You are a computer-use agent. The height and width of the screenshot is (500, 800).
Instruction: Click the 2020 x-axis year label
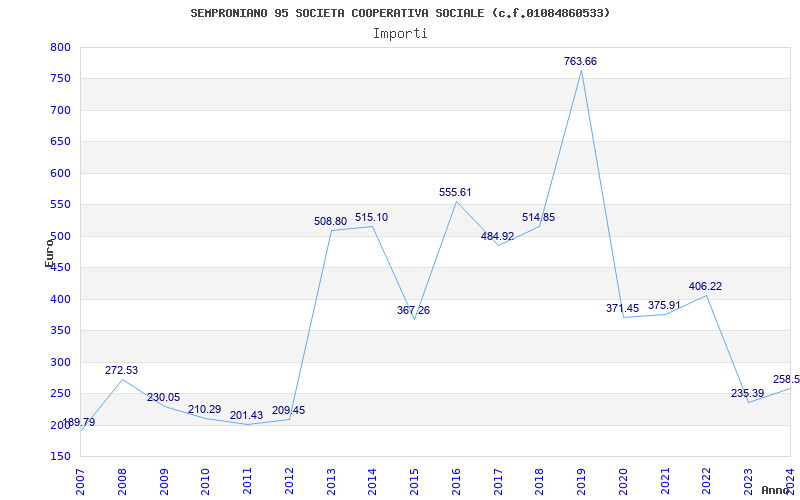tap(623, 482)
